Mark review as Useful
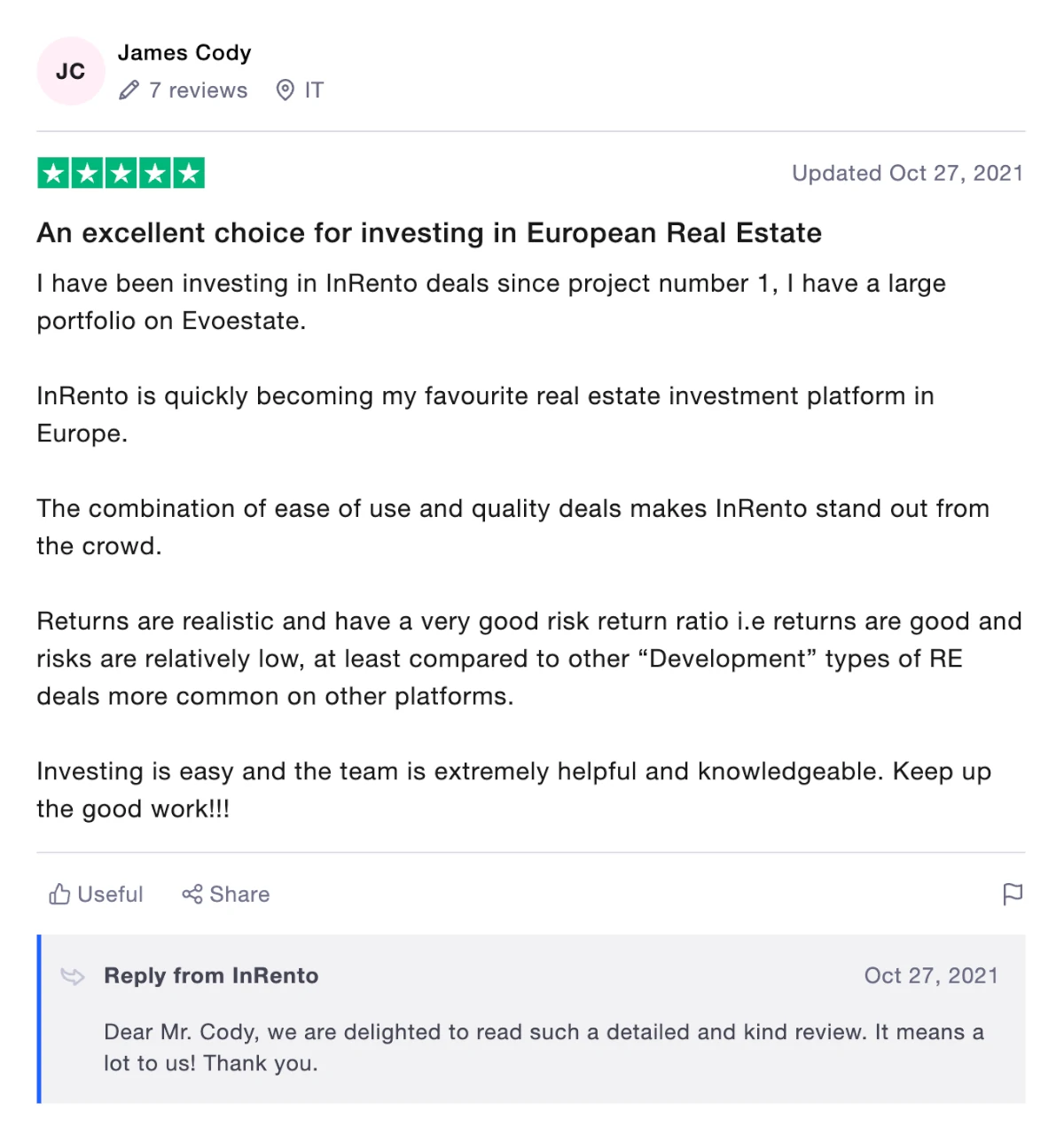 tap(96, 894)
